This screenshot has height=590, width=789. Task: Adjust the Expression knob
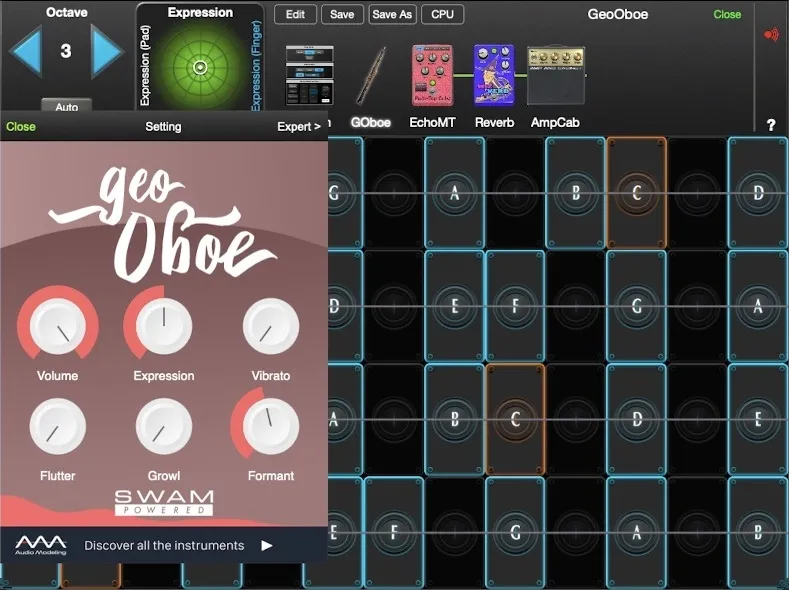pyautogui.click(x=164, y=326)
